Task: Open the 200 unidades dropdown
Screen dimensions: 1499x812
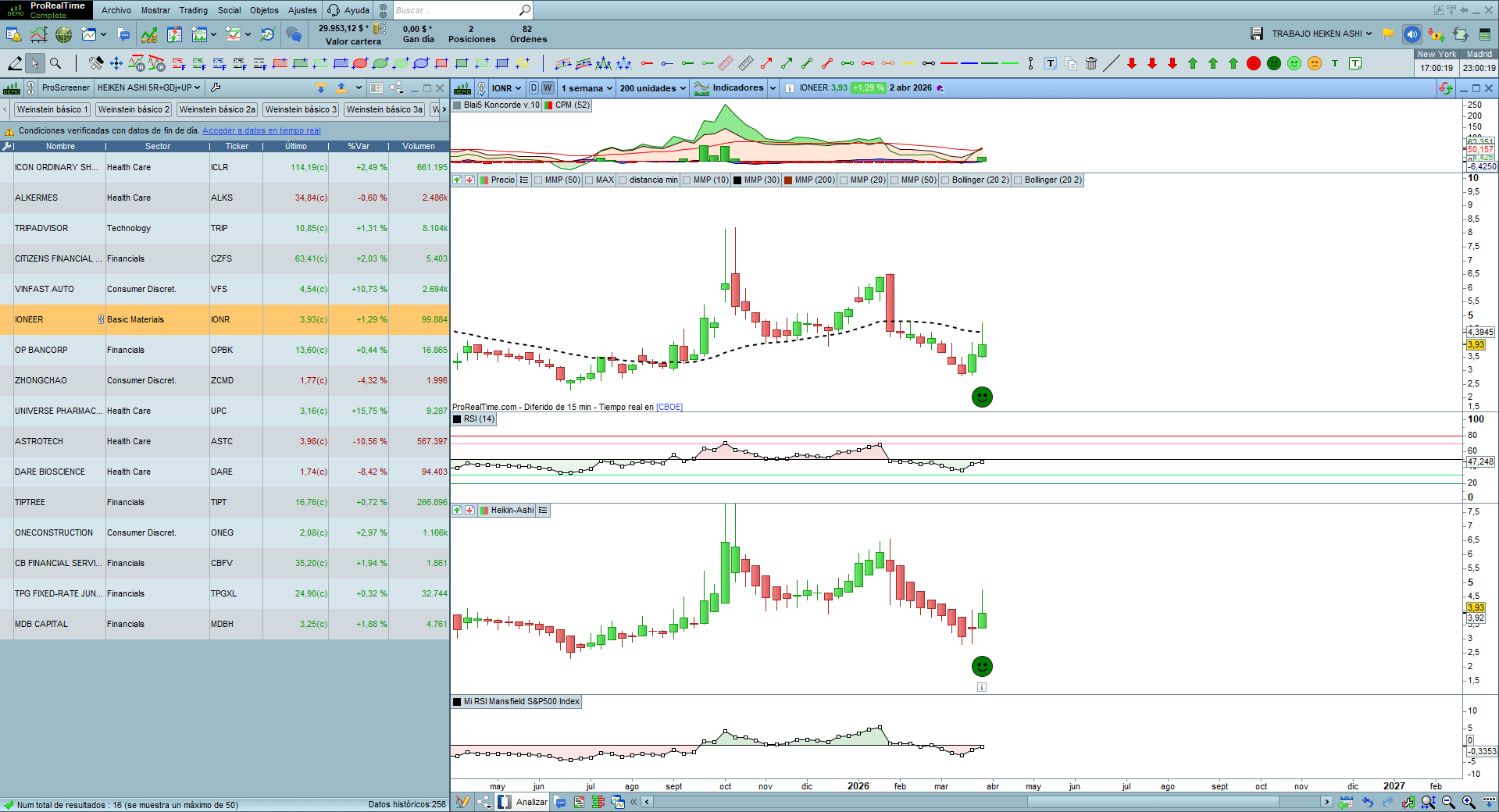Action: 653,88
